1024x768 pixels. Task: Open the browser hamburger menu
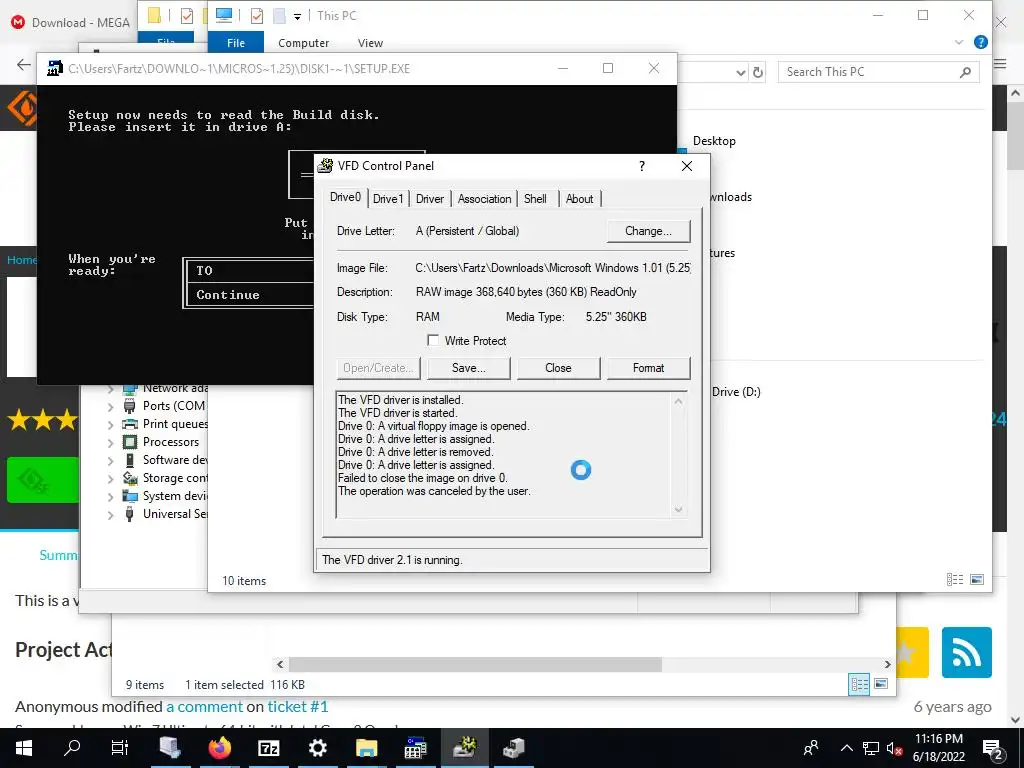coord(1000,64)
